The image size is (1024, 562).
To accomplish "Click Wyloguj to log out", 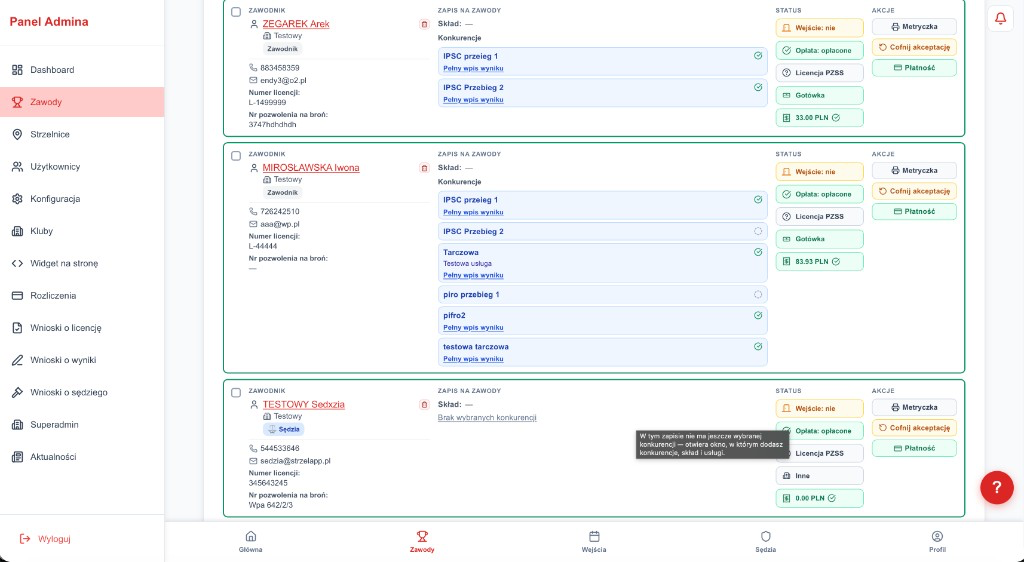I will coord(53,539).
